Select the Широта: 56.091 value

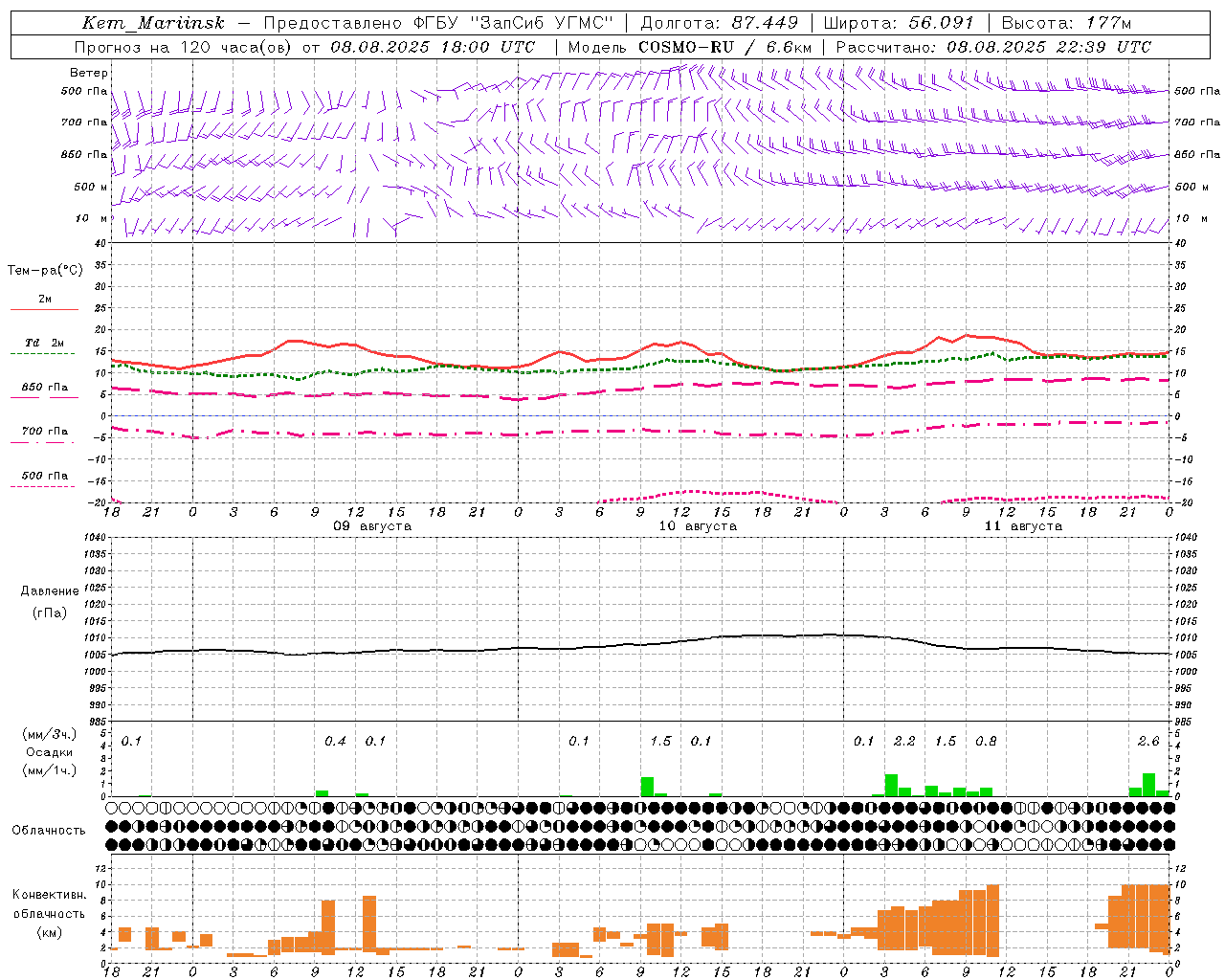coord(899,23)
